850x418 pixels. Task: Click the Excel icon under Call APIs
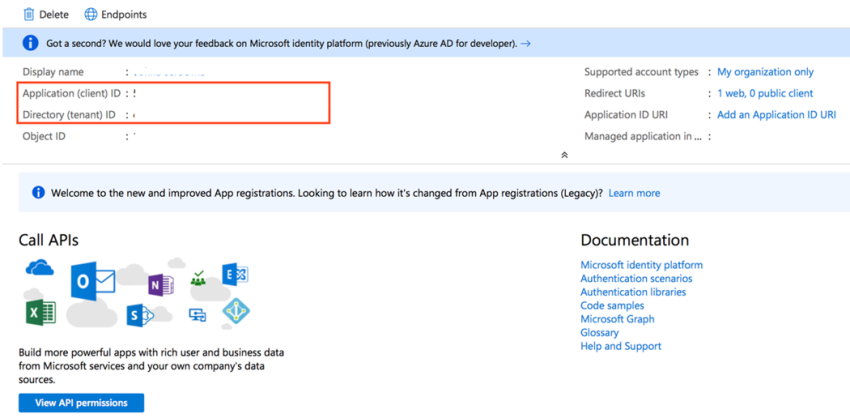[x=41, y=313]
